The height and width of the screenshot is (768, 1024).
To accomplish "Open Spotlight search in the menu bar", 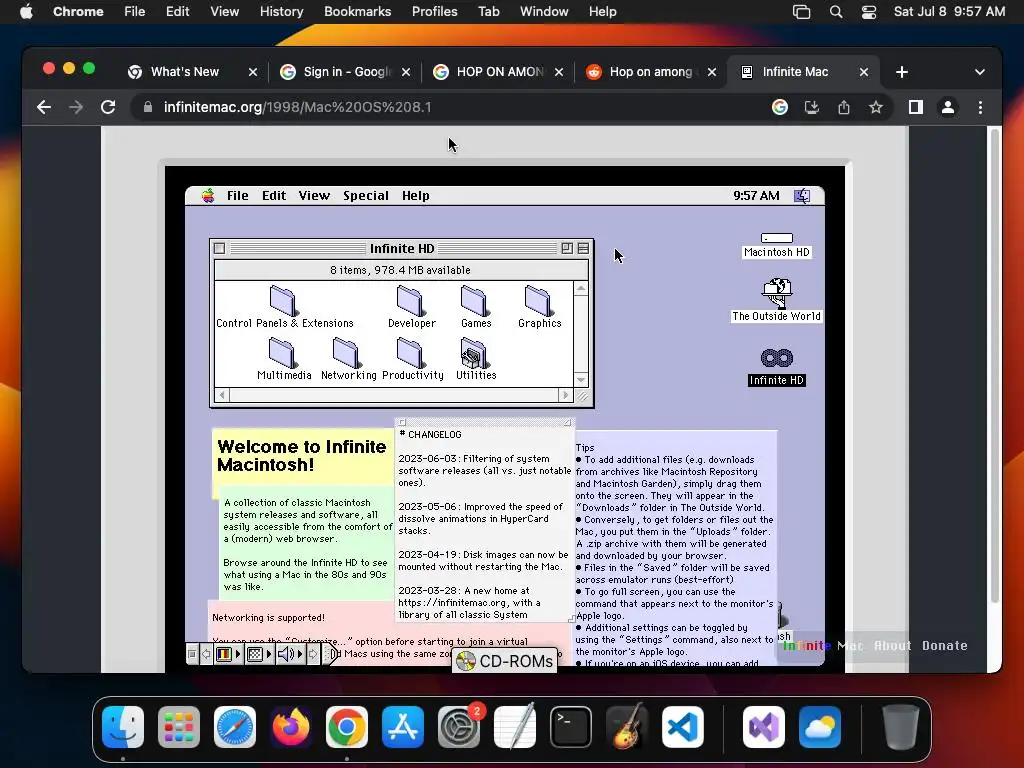I will [x=835, y=12].
